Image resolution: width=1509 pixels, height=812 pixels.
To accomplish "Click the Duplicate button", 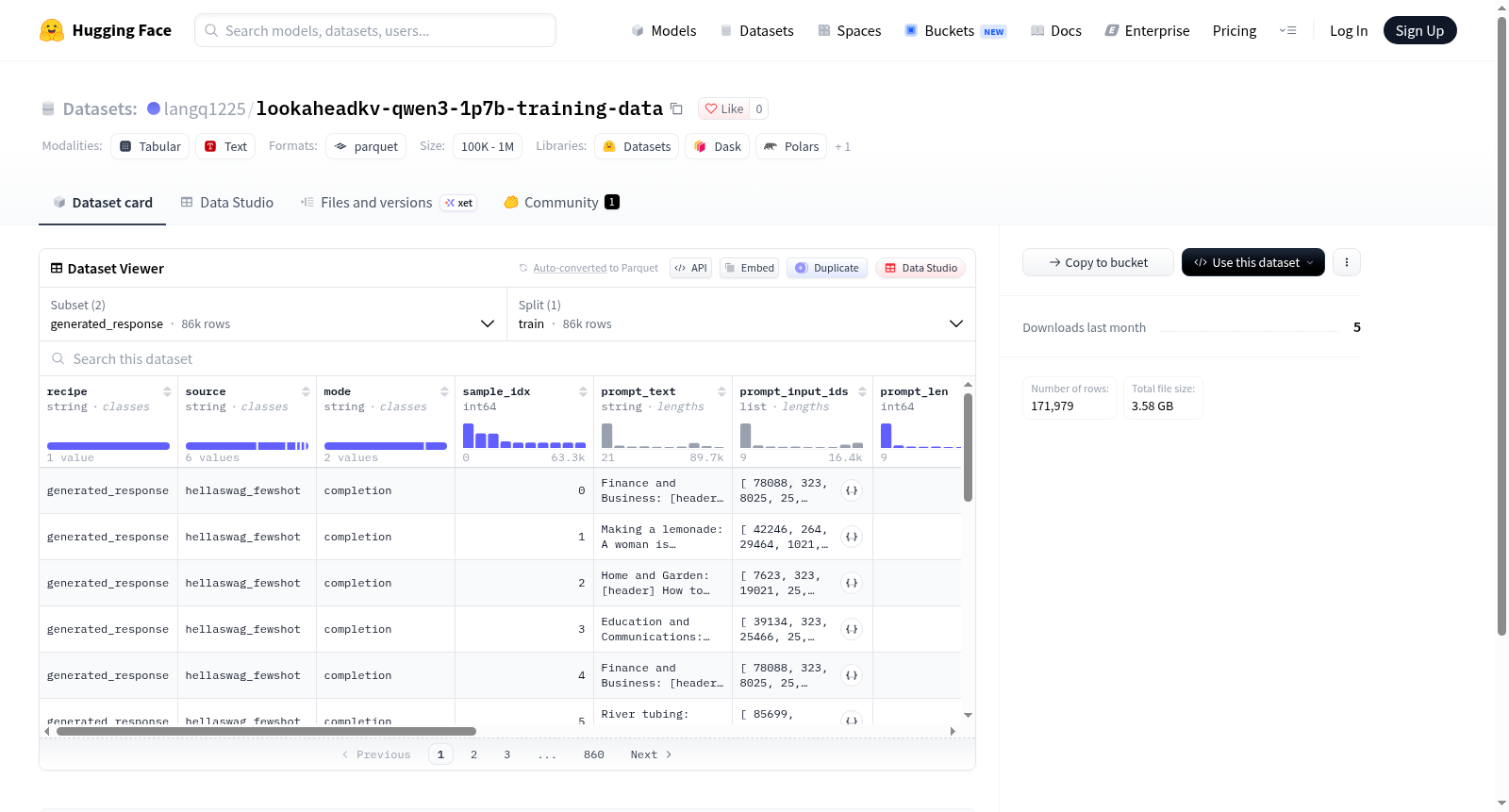I will [x=827, y=268].
